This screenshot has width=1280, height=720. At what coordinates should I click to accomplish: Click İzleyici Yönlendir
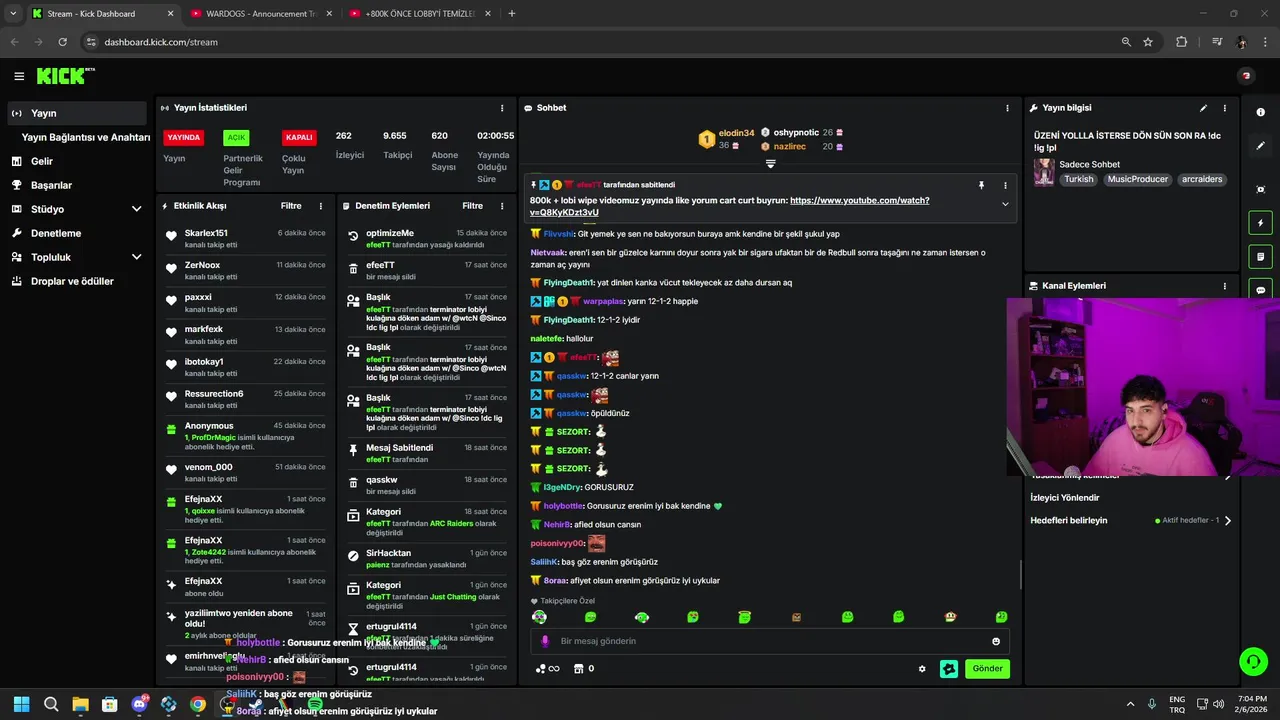pos(1065,498)
